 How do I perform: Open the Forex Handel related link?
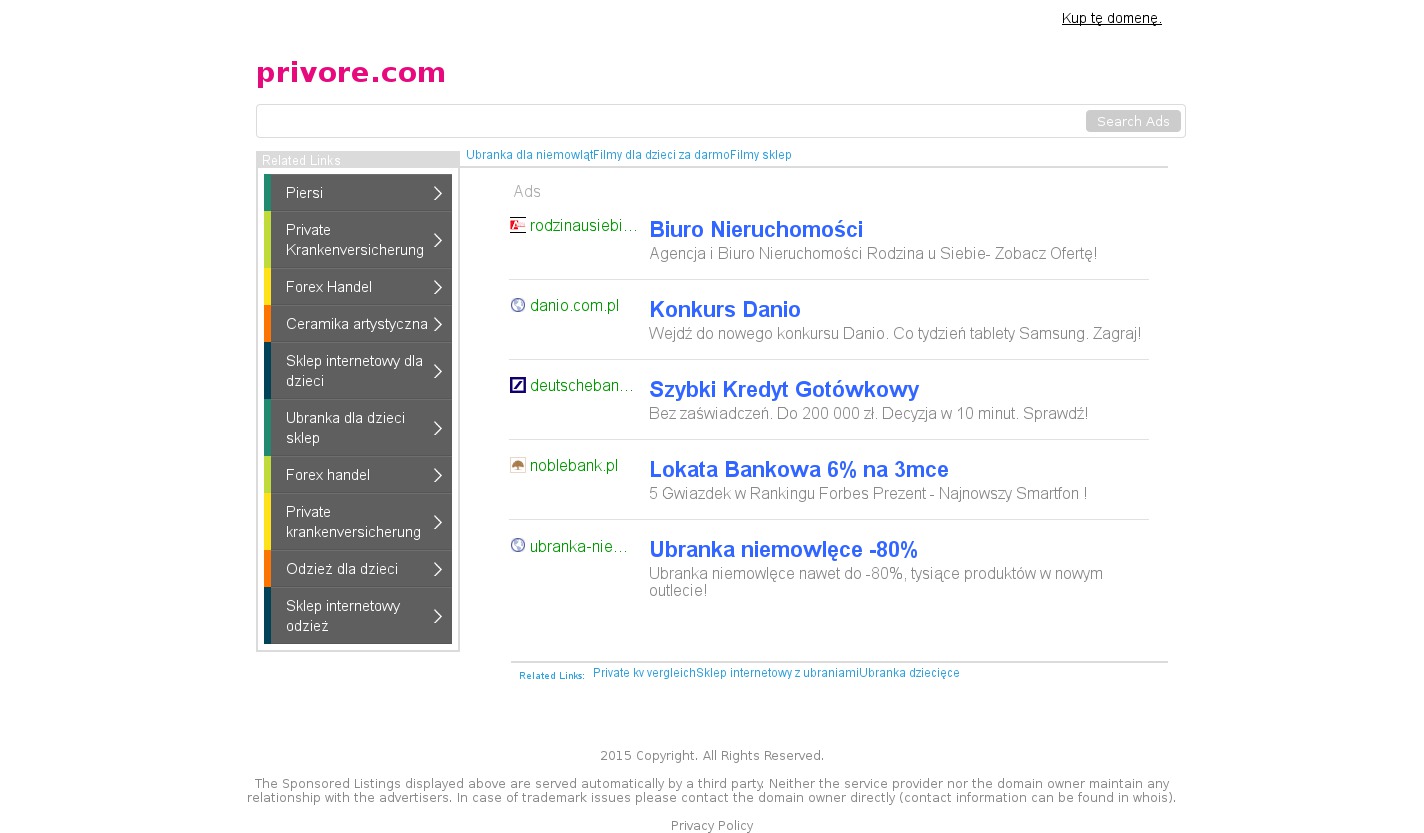click(x=329, y=287)
